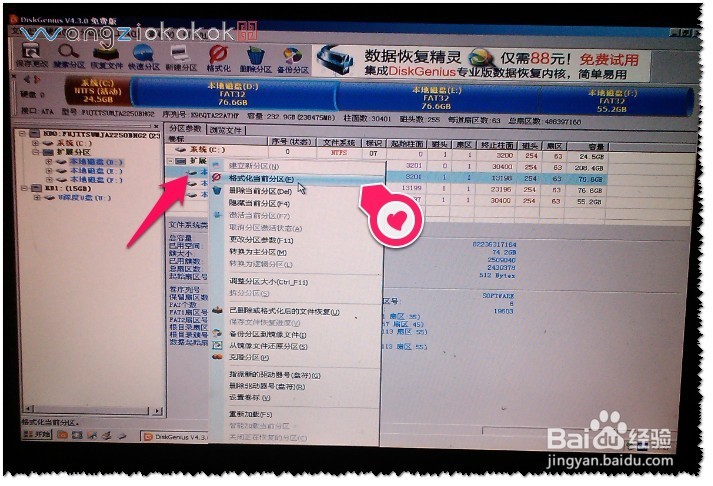Expand the 系统(C:) tree node

pyautogui.click(x=36, y=143)
